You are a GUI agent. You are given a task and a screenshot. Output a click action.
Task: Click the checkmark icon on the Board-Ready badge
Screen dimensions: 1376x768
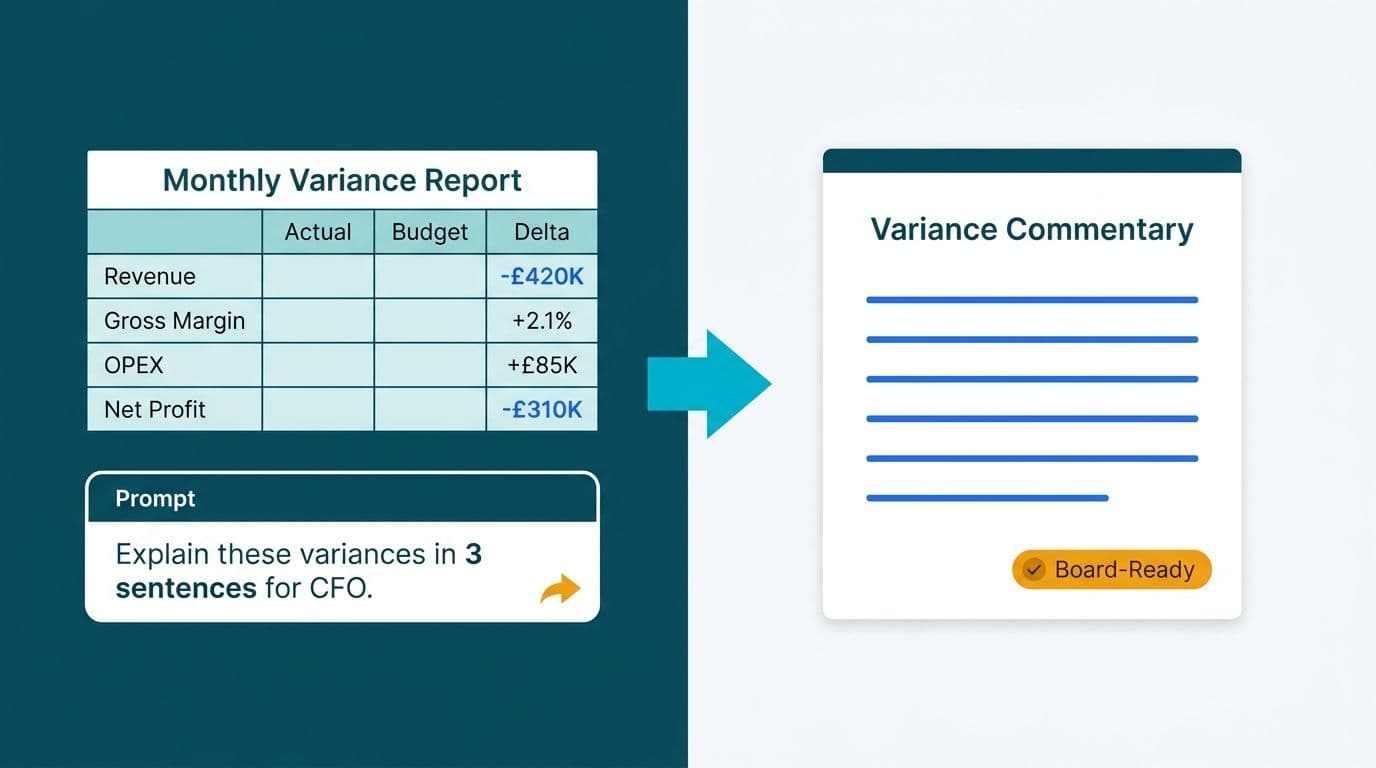click(x=1035, y=570)
